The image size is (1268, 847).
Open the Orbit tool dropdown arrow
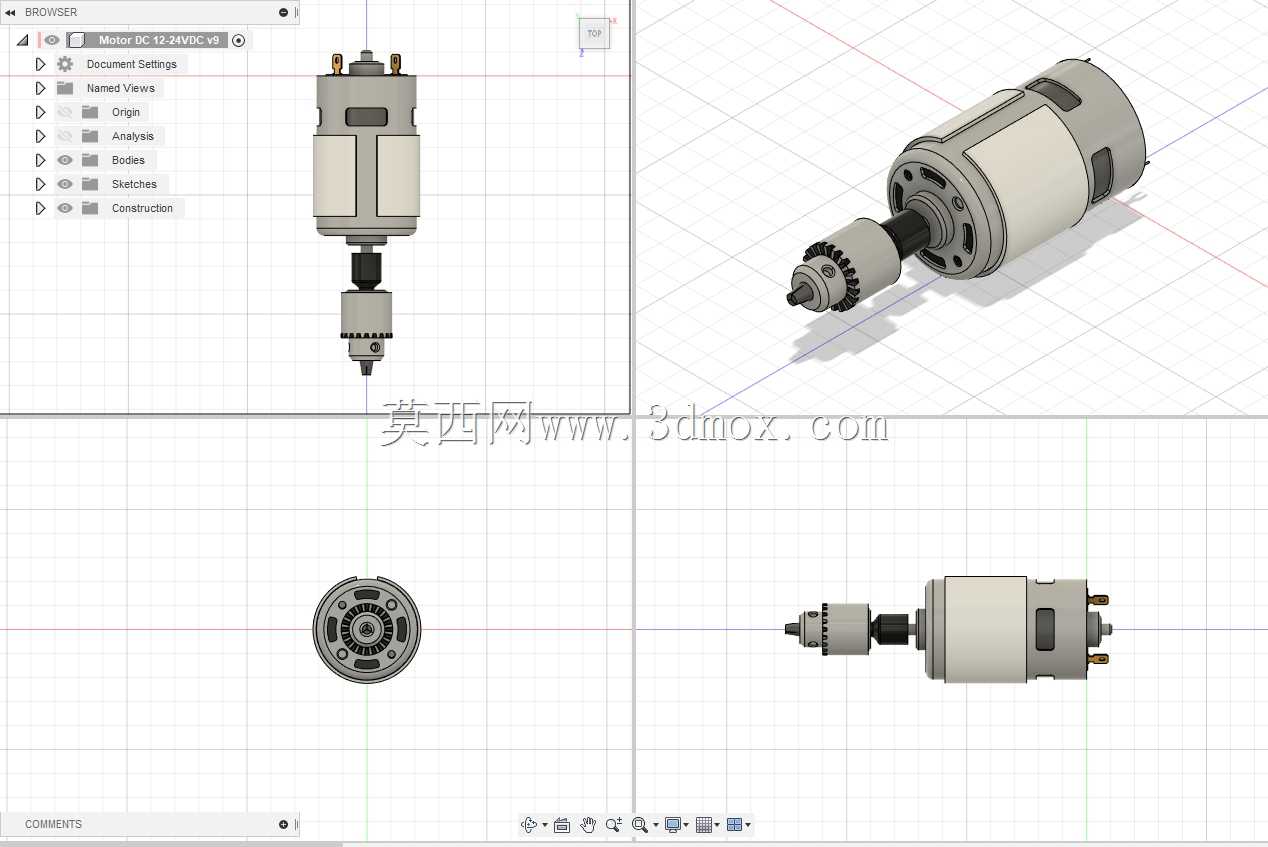[x=544, y=826]
